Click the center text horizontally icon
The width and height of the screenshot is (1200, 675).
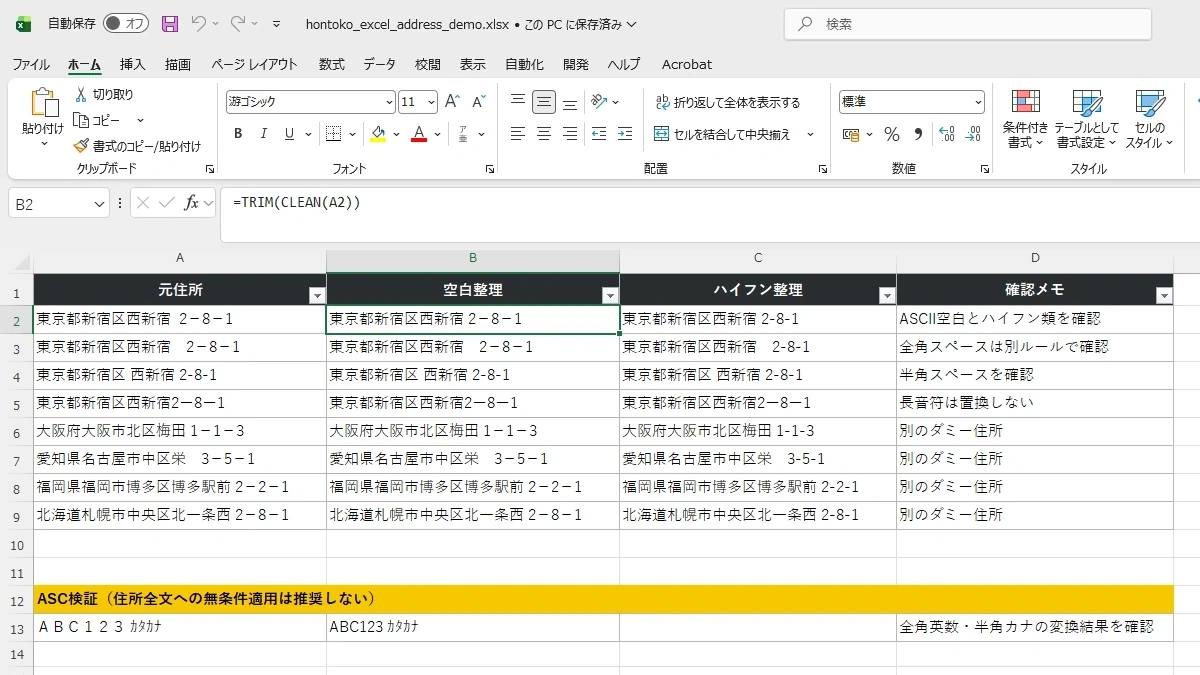[x=544, y=134]
